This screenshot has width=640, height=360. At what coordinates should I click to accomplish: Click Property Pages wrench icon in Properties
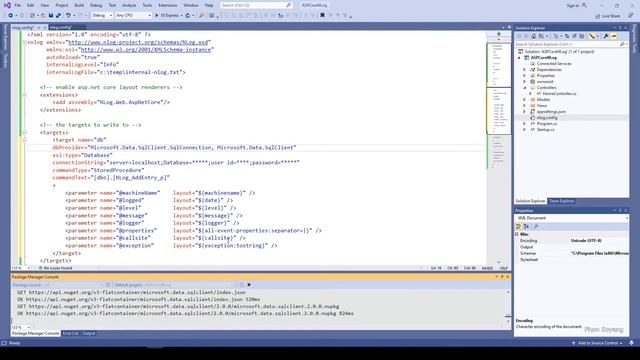(536, 227)
